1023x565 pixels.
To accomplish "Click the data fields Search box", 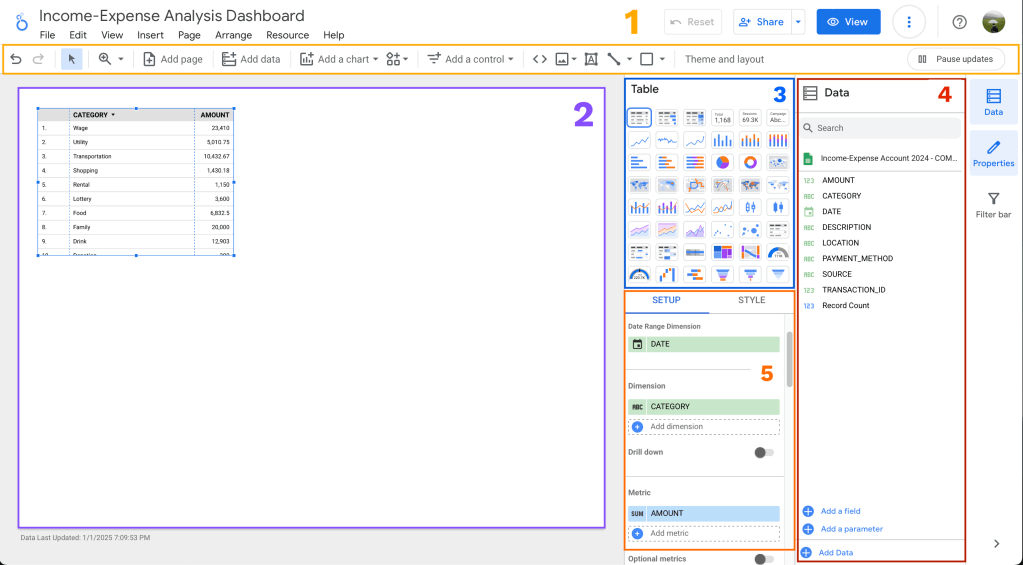I will pyautogui.click(x=880, y=128).
